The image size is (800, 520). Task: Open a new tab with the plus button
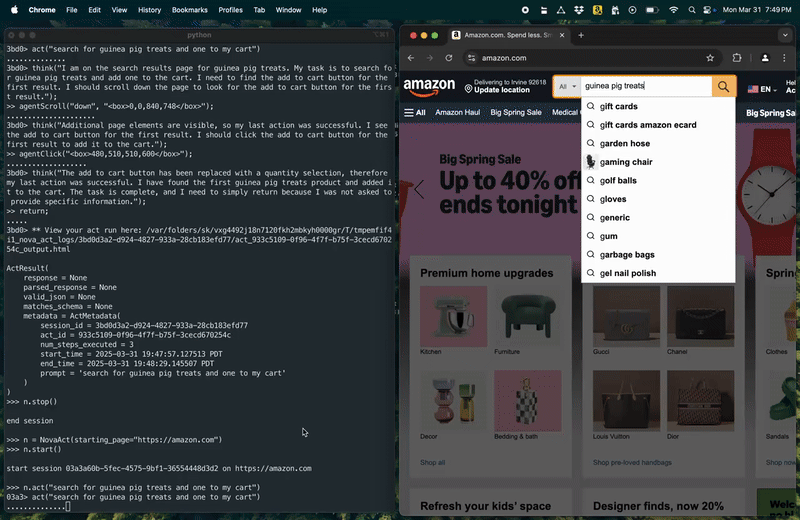[581, 35]
